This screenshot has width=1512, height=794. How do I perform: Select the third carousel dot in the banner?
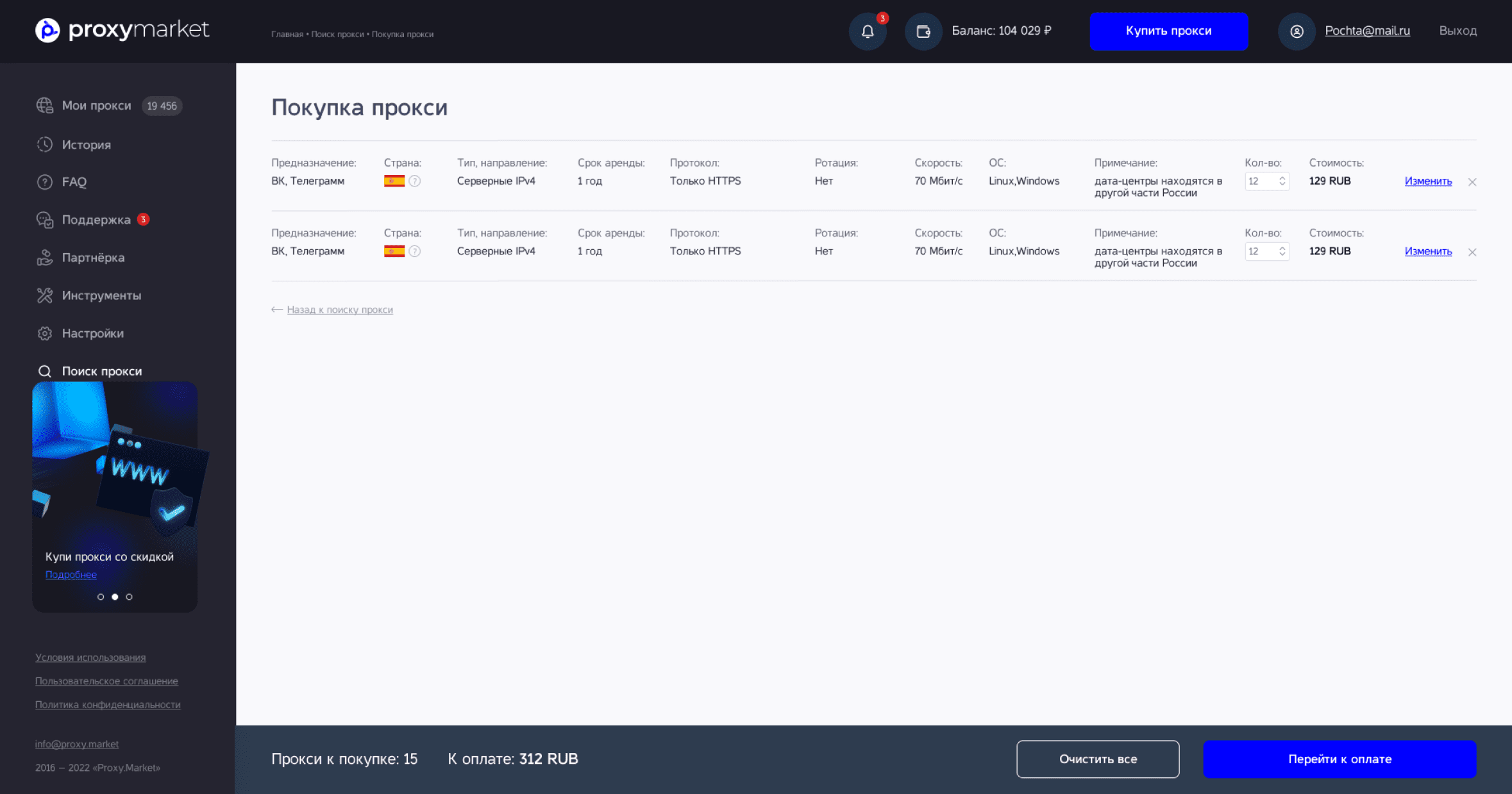click(x=129, y=597)
